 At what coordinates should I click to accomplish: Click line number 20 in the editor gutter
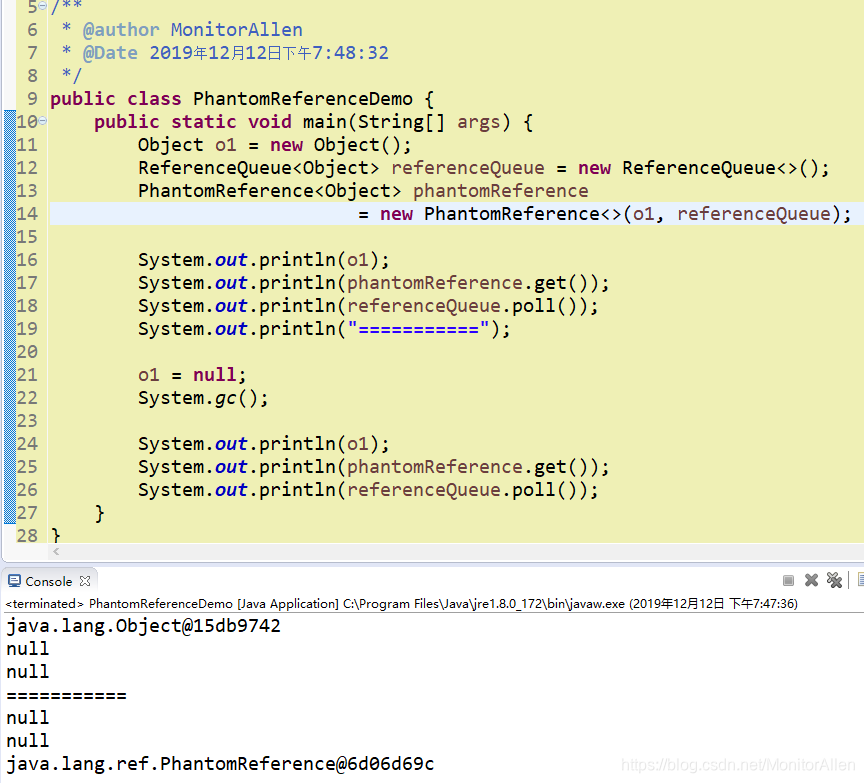coord(27,352)
